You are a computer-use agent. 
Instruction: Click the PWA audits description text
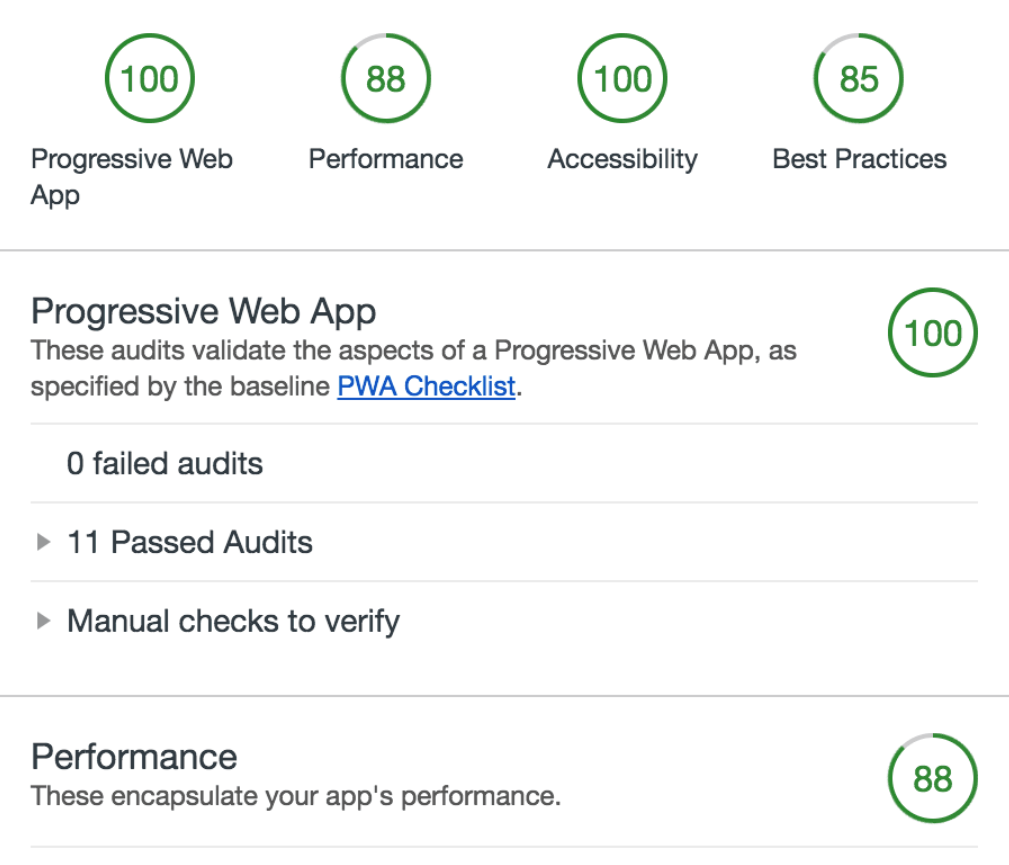[x=413, y=352]
